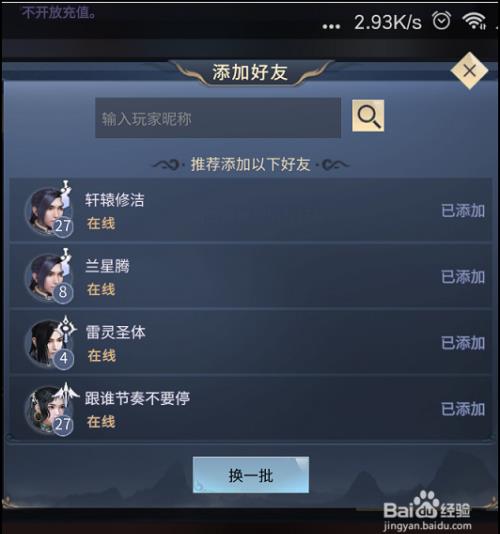Click the class emblem above 雷灵圣体 avatar
This screenshot has height=534, width=500.
pyautogui.click(x=66, y=328)
